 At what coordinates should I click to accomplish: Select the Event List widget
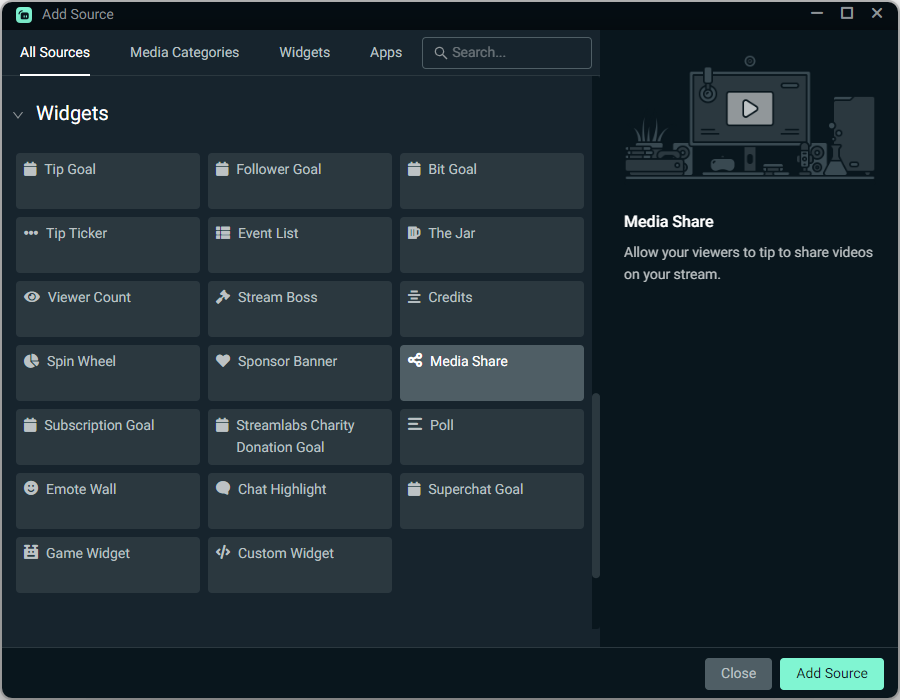299,245
